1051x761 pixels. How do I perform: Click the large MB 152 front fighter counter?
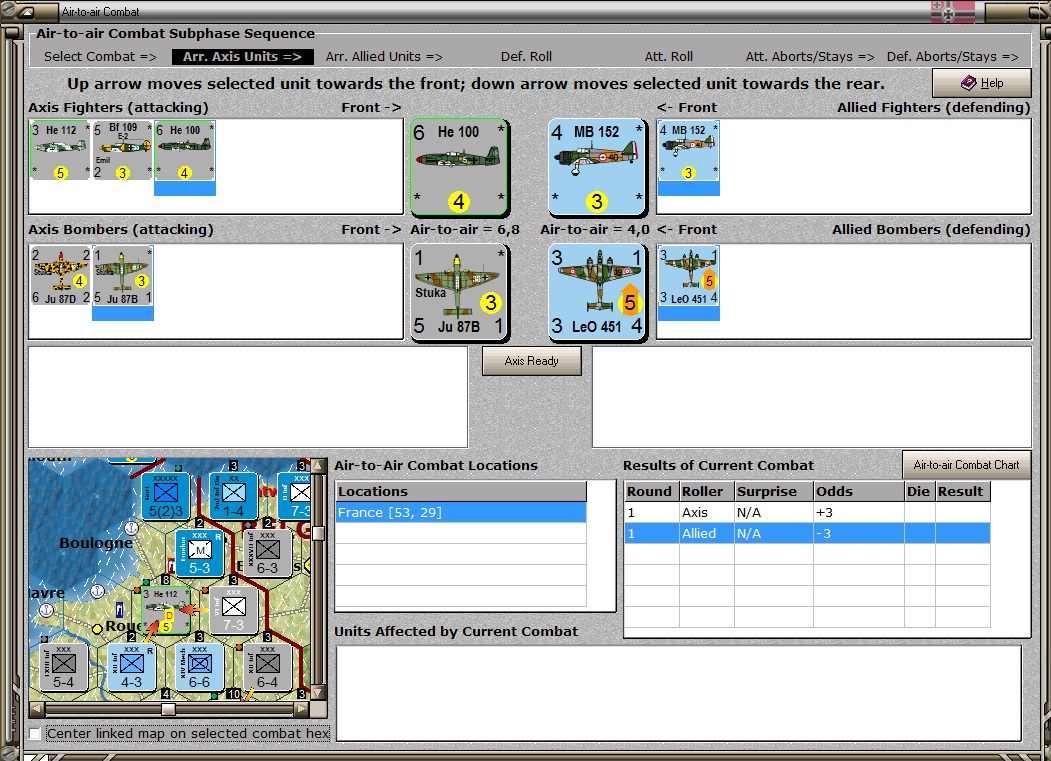tap(597, 168)
